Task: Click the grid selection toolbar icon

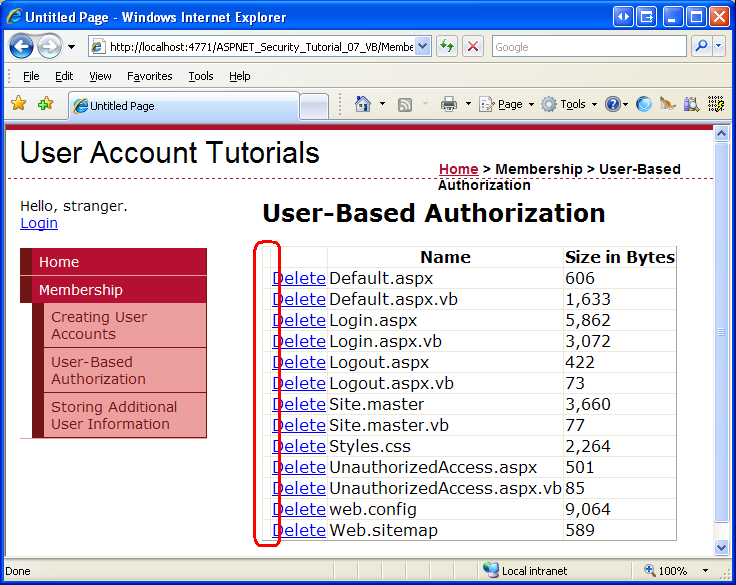Action: 716,104
